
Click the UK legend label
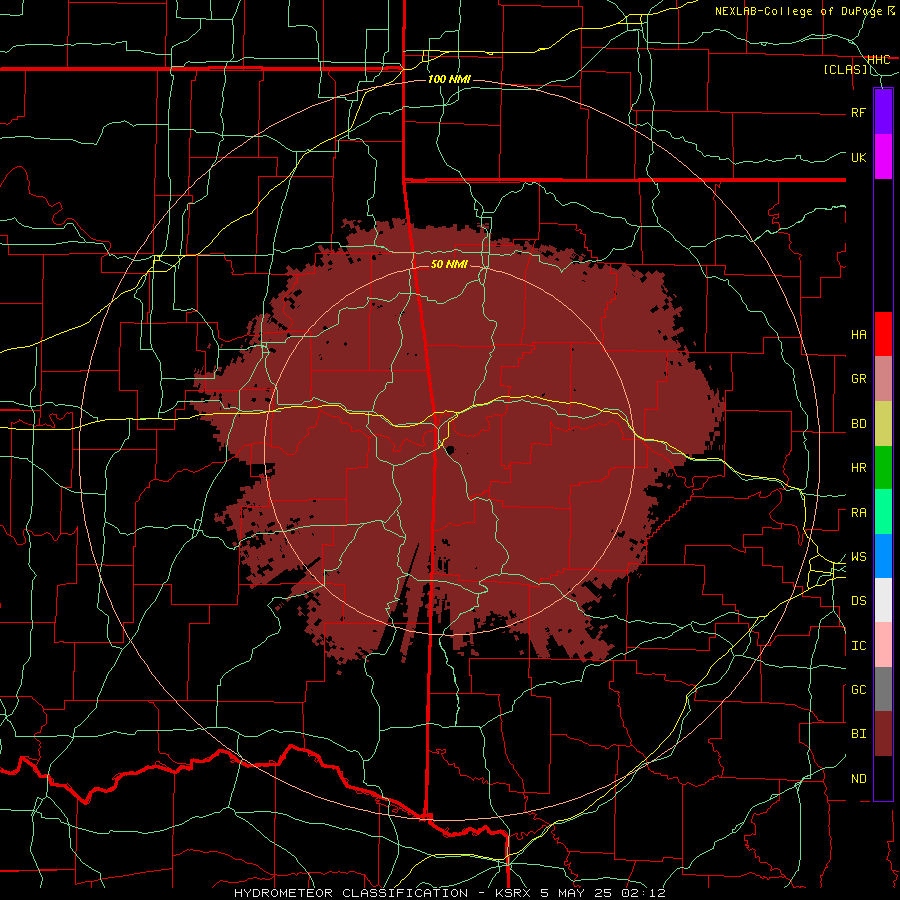pyautogui.click(x=858, y=157)
